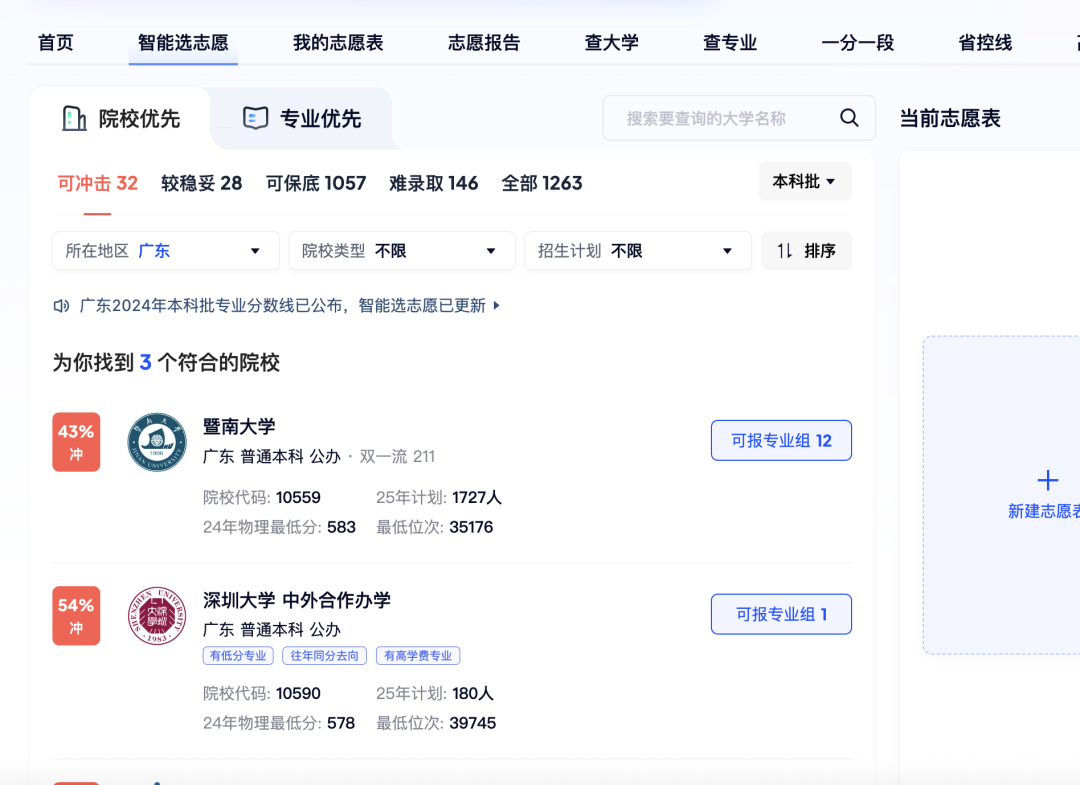Open the 招生计划 不限 dropdown

pos(638,251)
